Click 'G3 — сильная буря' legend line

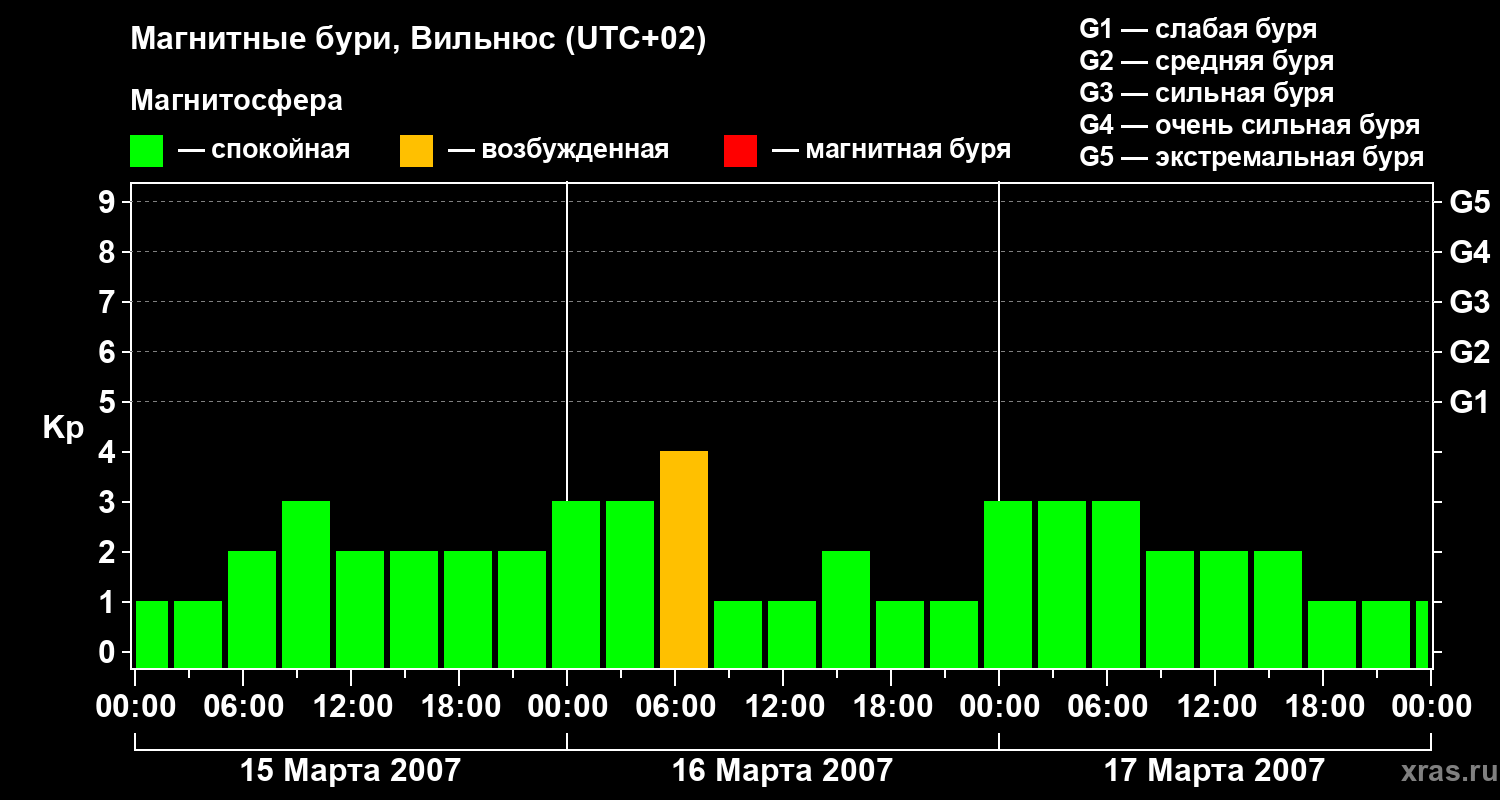point(1206,93)
